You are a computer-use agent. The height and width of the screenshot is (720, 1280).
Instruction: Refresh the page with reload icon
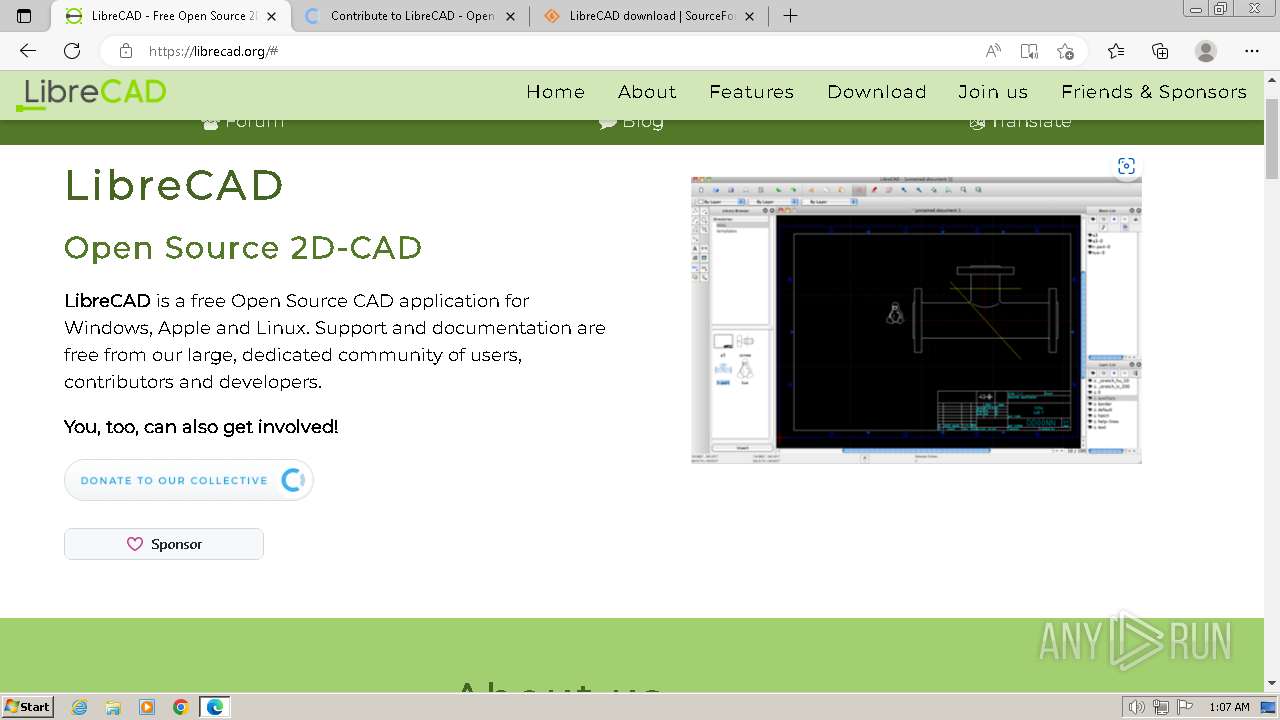pos(72,51)
